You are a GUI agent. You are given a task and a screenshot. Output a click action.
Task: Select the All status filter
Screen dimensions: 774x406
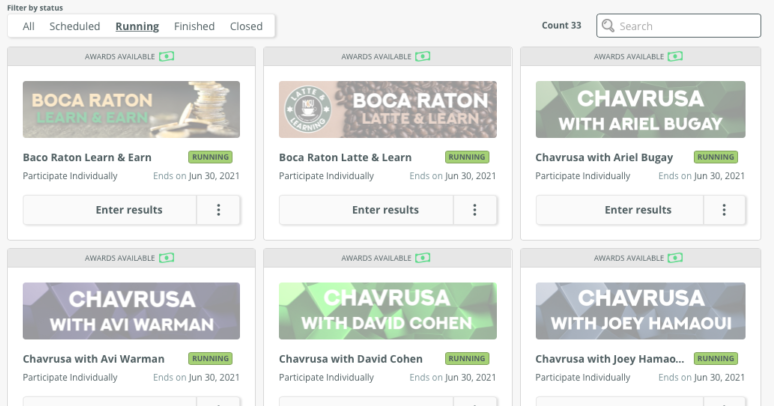[x=28, y=26]
